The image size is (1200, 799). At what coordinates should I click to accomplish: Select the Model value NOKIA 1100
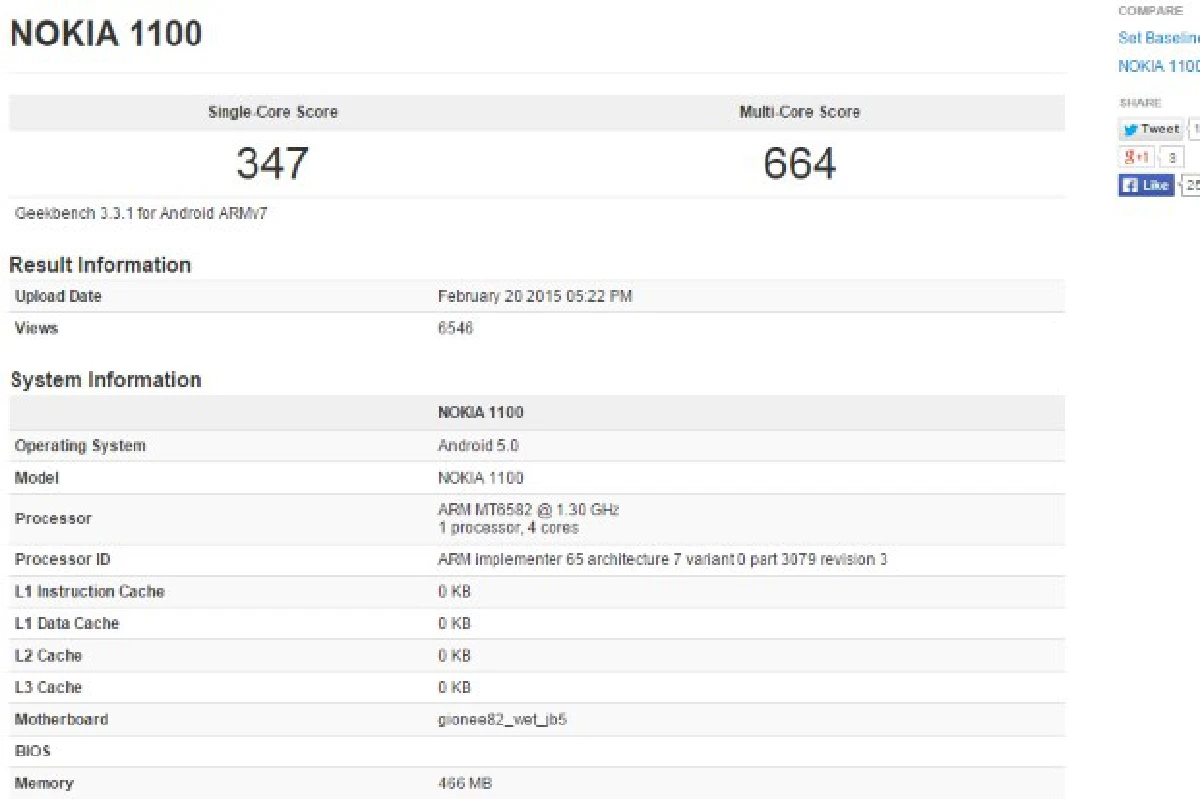coord(480,478)
